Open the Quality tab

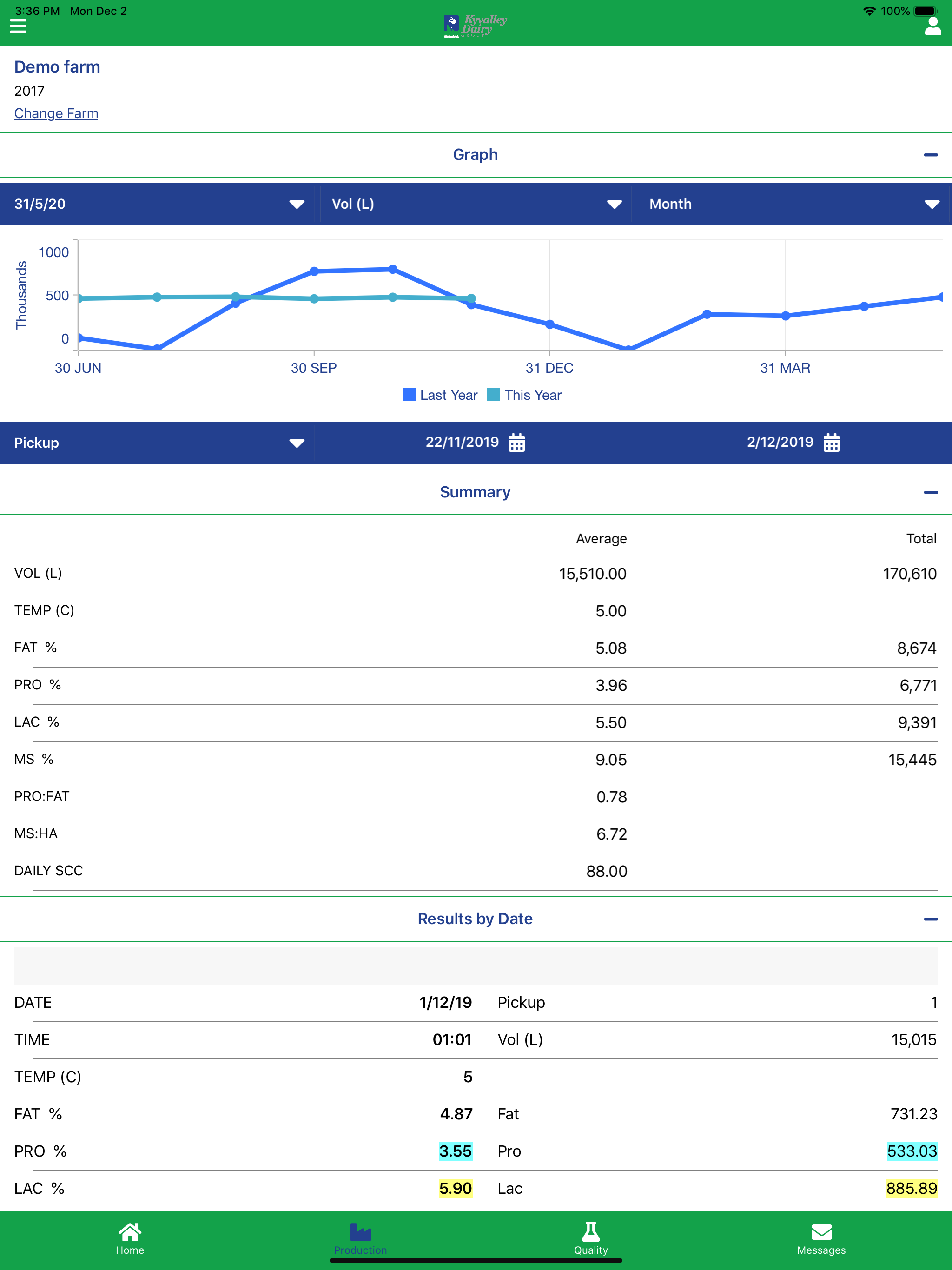pyautogui.click(x=591, y=1238)
